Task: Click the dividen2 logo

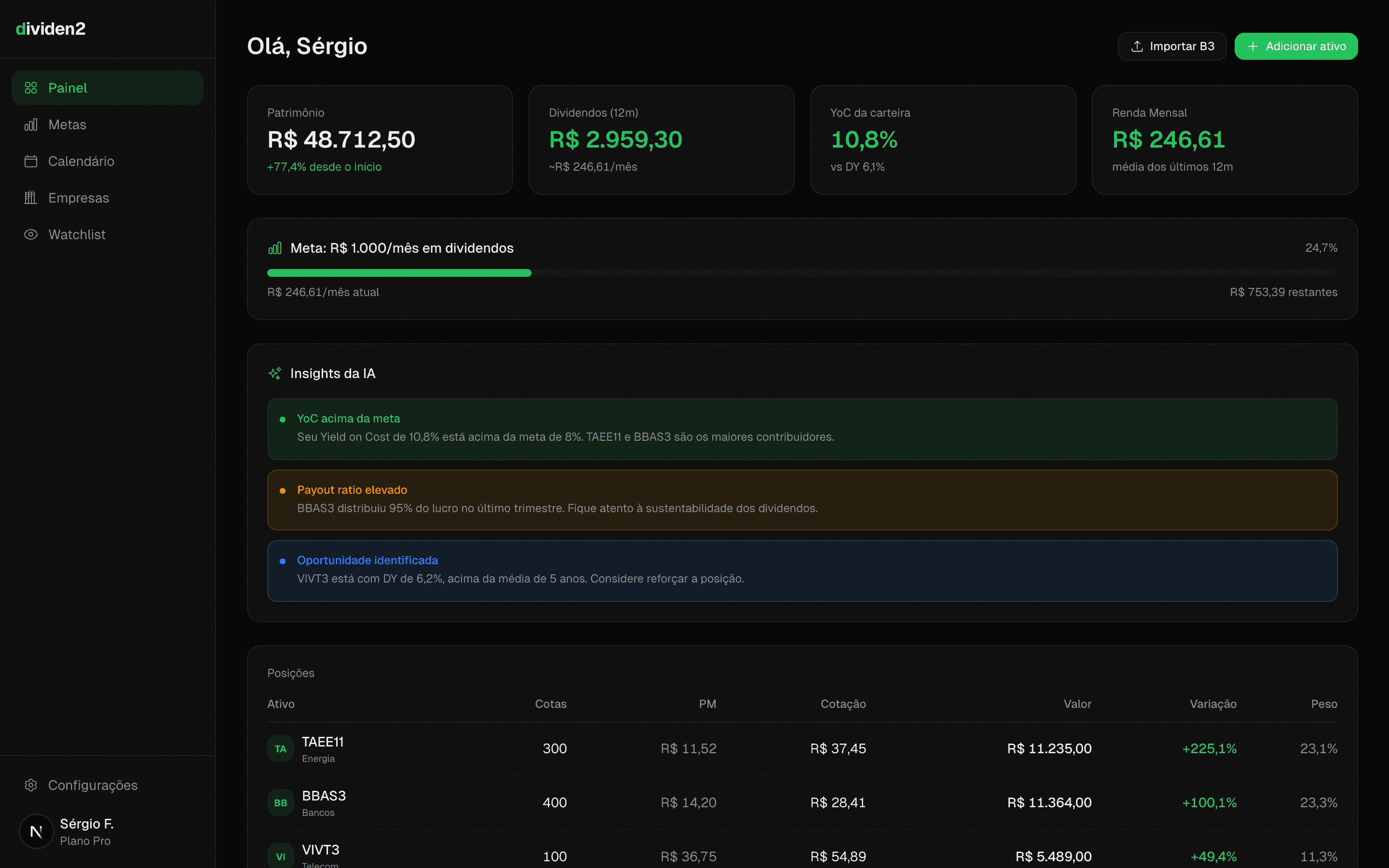Action: [x=51, y=28]
